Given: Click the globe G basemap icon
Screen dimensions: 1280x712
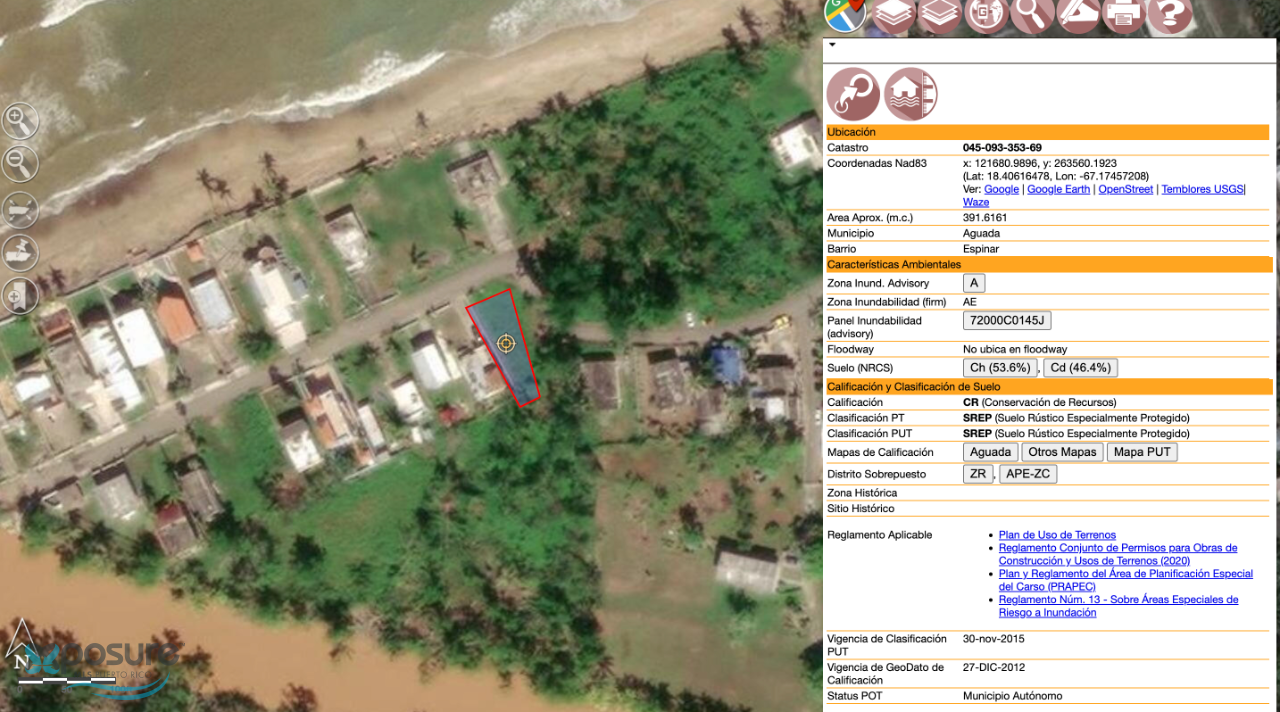Looking at the screenshot, I should coord(985,14).
